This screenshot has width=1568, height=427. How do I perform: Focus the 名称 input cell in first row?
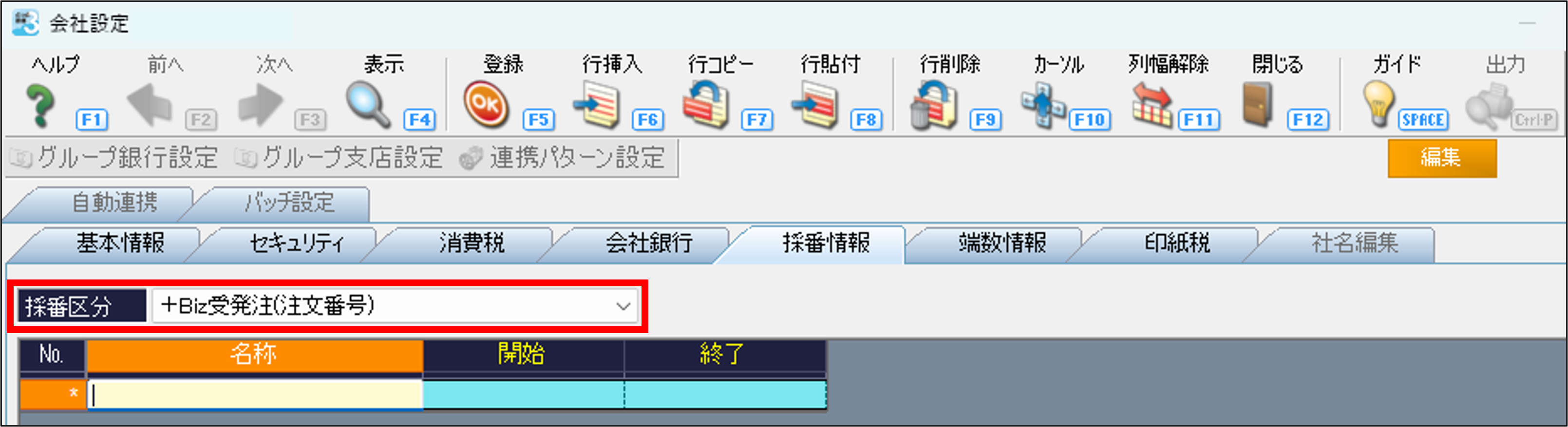(254, 395)
